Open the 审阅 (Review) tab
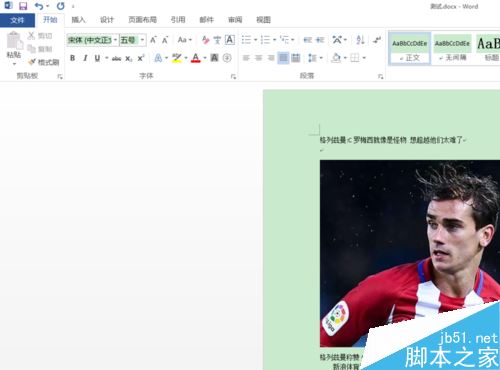Image resolution: width=500 pixels, height=370 pixels. [x=235, y=20]
